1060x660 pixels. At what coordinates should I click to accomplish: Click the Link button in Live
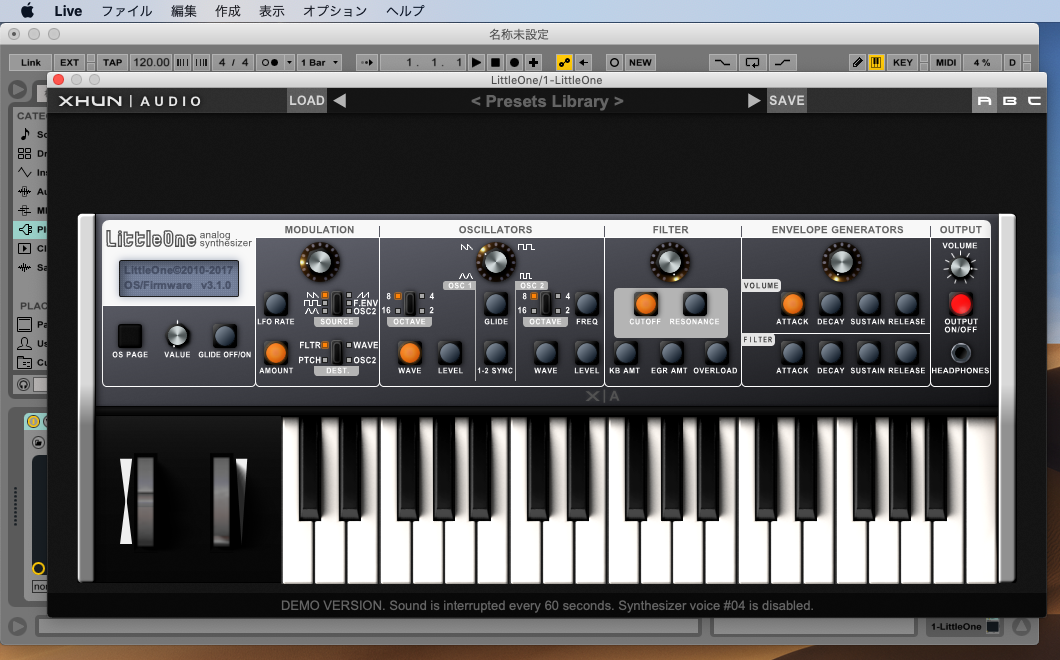pos(30,62)
